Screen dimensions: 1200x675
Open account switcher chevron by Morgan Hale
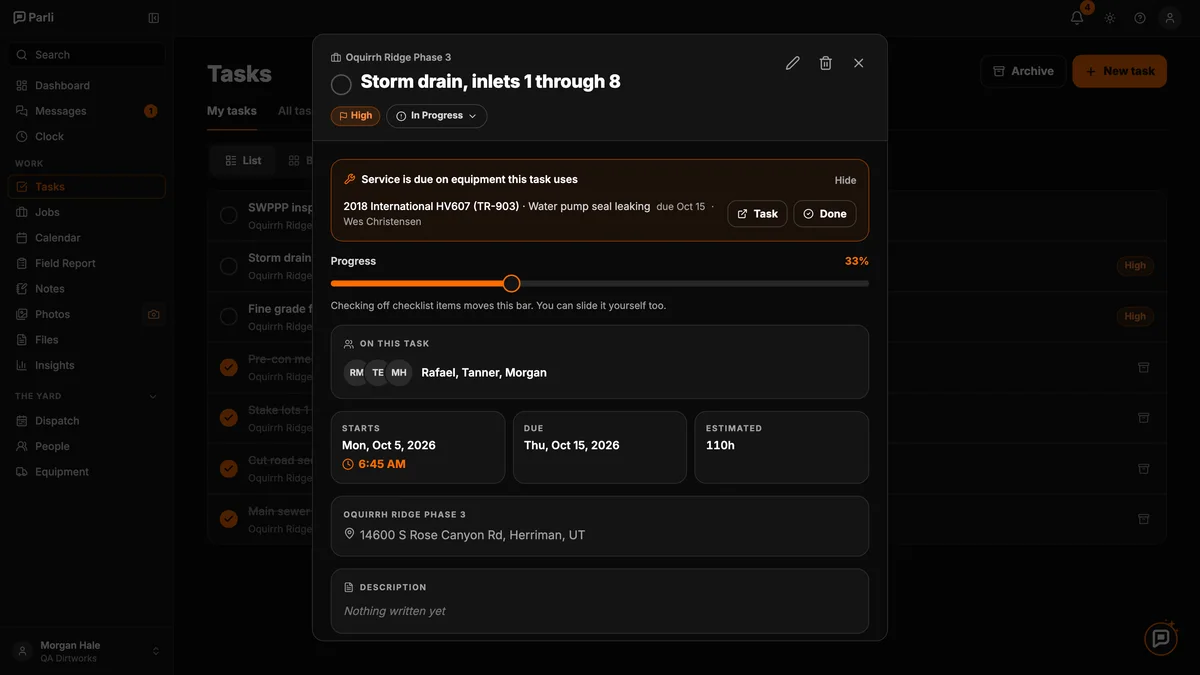pos(155,651)
